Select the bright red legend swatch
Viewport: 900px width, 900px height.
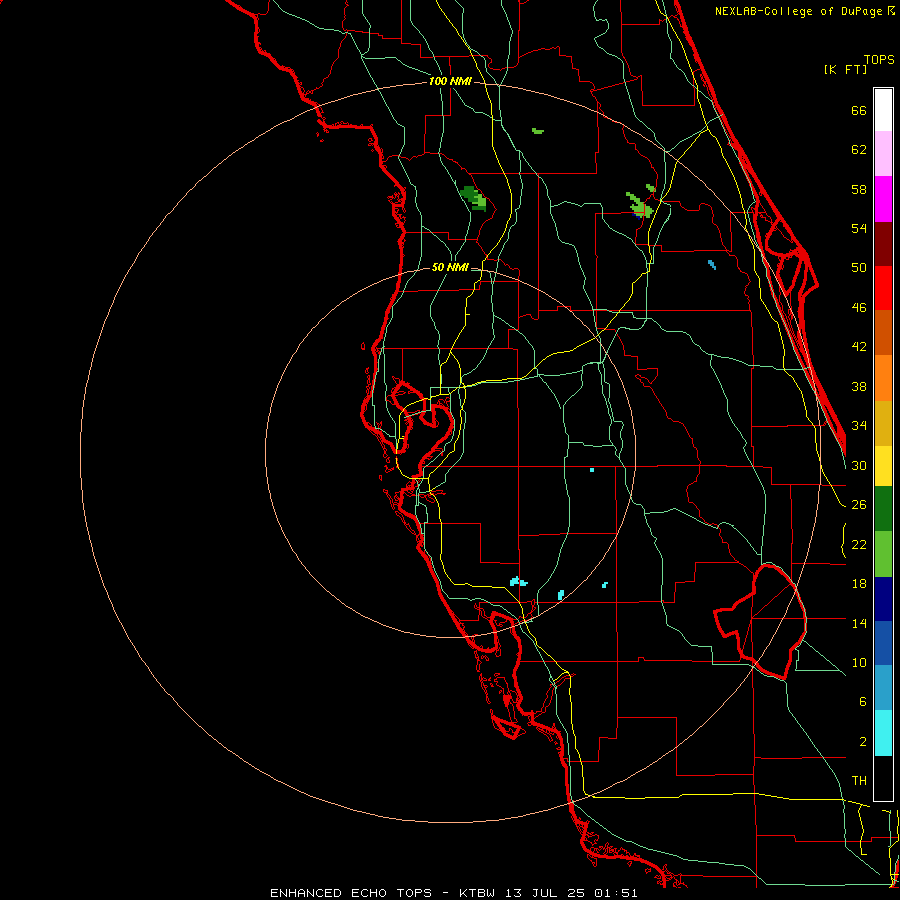(x=883, y=288)
